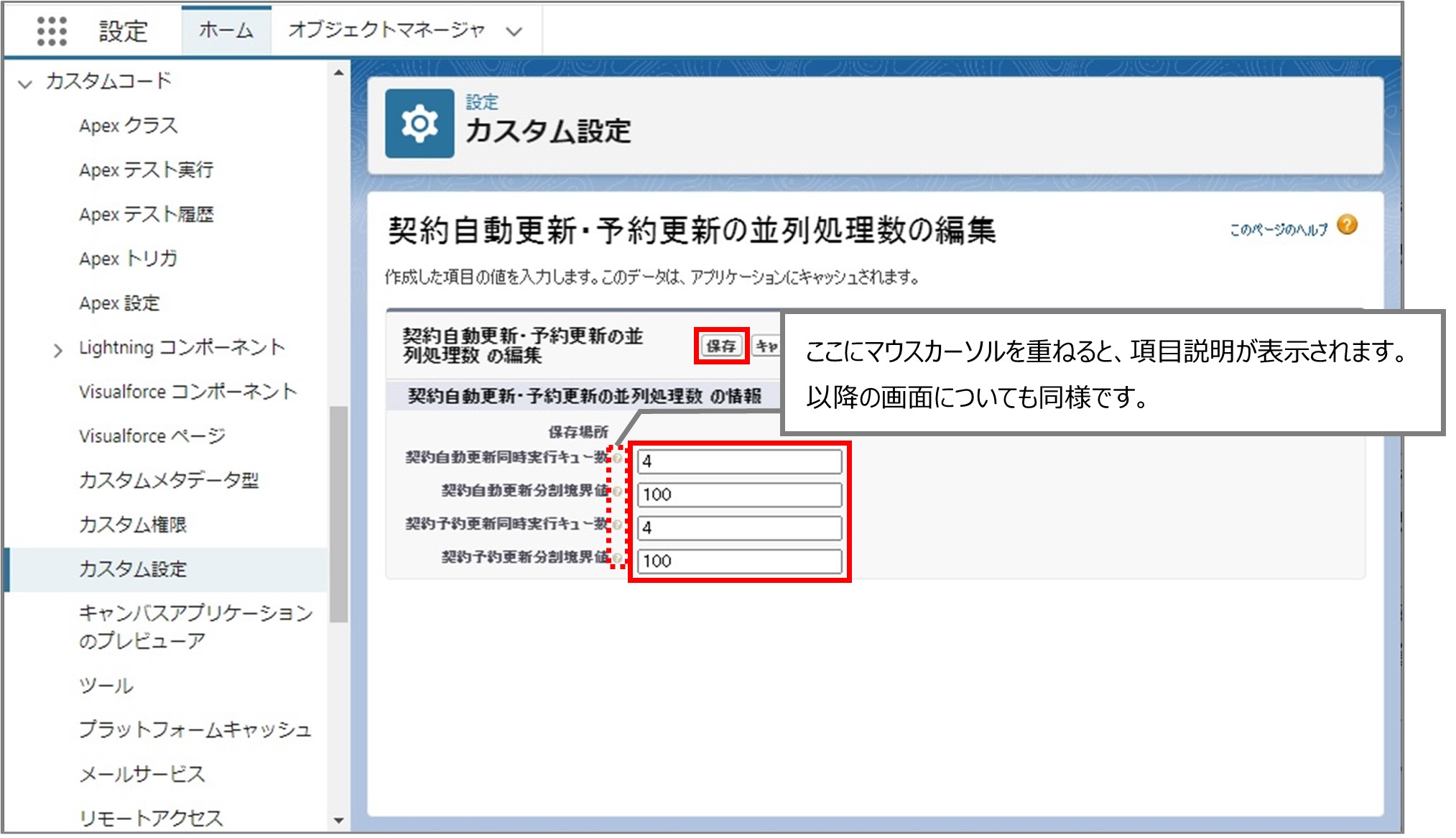Click the Lightning コンポーネント expand arrow
Image resolution: width=1456 pixels, height=838 pixels.
(58, 349)
